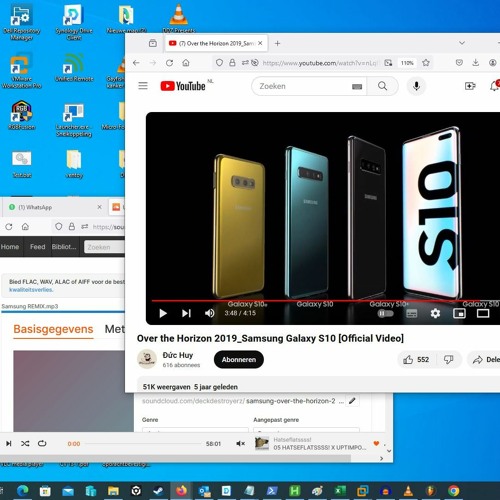The height and width of the screenshot is (500, 500).
Task: List all tabs with the chevron dropdown
Action: 462,43
